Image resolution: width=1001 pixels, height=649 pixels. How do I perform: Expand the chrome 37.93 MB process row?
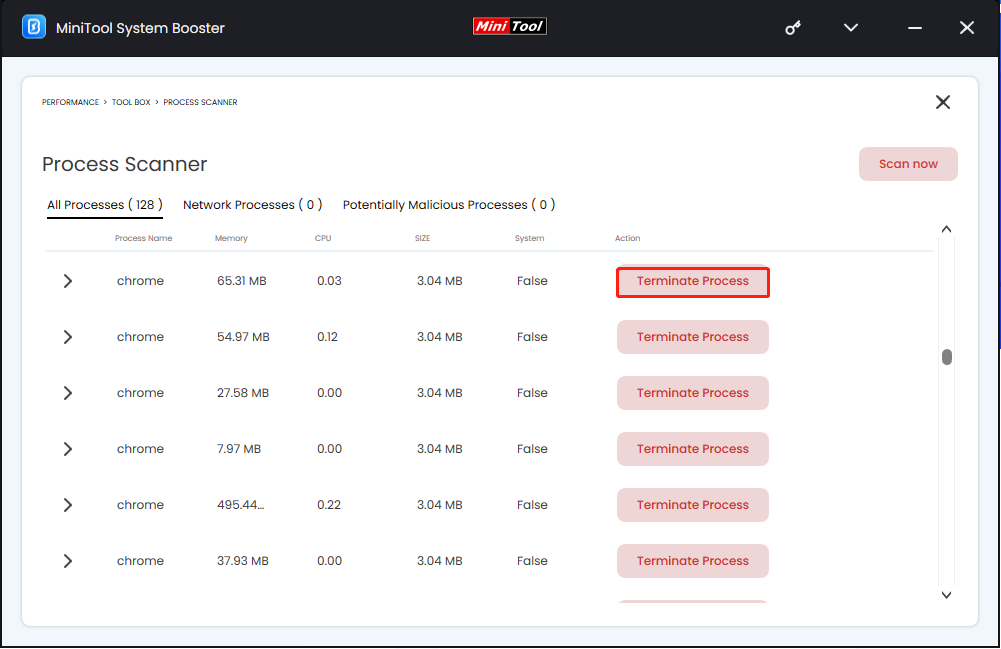click(68, 561)
